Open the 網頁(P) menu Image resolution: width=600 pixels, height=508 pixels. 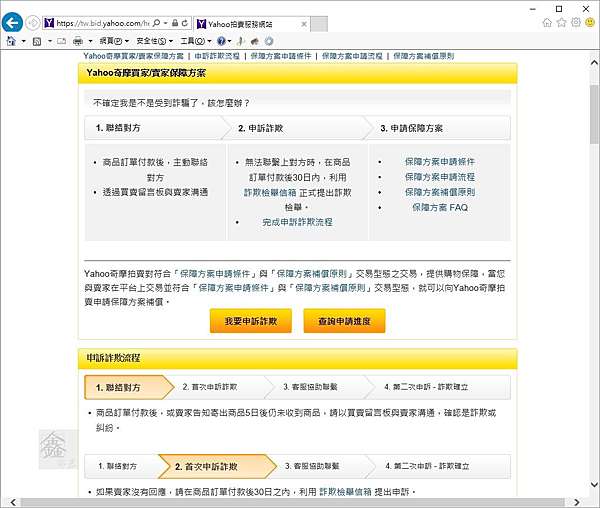coord(114,41)
